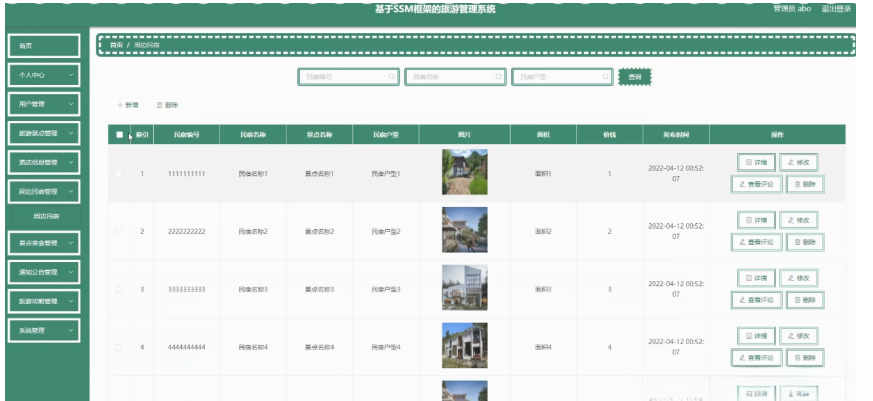Open the photo thumbnail of 民宿名称3
This screenshot has width=873, height=401.
tap(464, 287)
